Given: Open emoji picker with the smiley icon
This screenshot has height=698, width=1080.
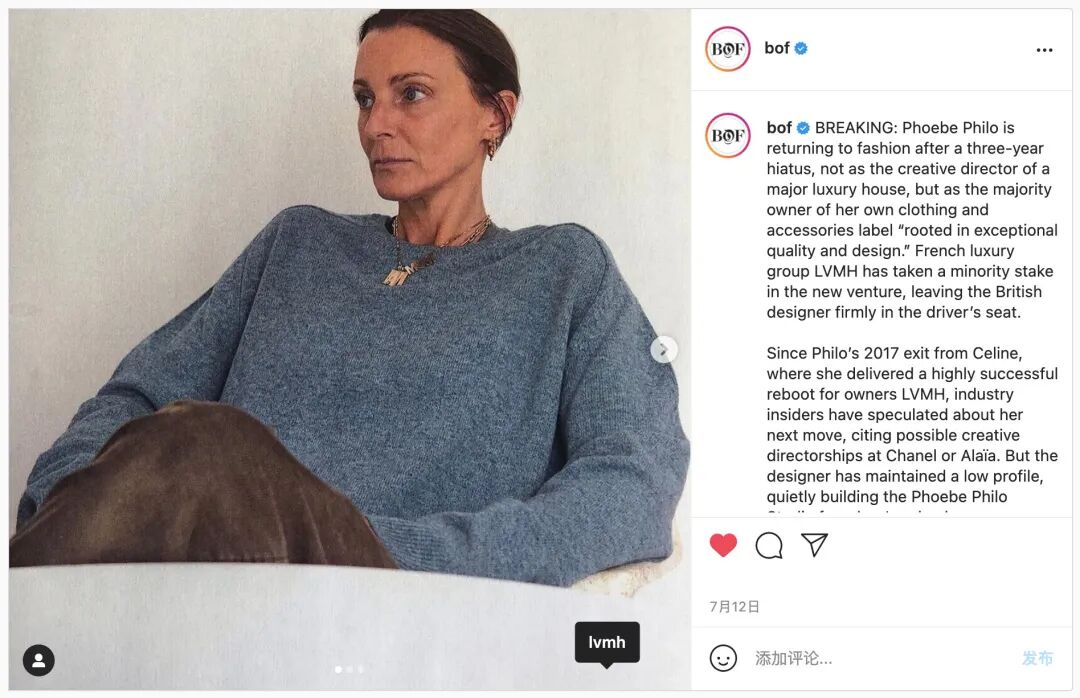Looking at the screenshot, I should 723,658.
